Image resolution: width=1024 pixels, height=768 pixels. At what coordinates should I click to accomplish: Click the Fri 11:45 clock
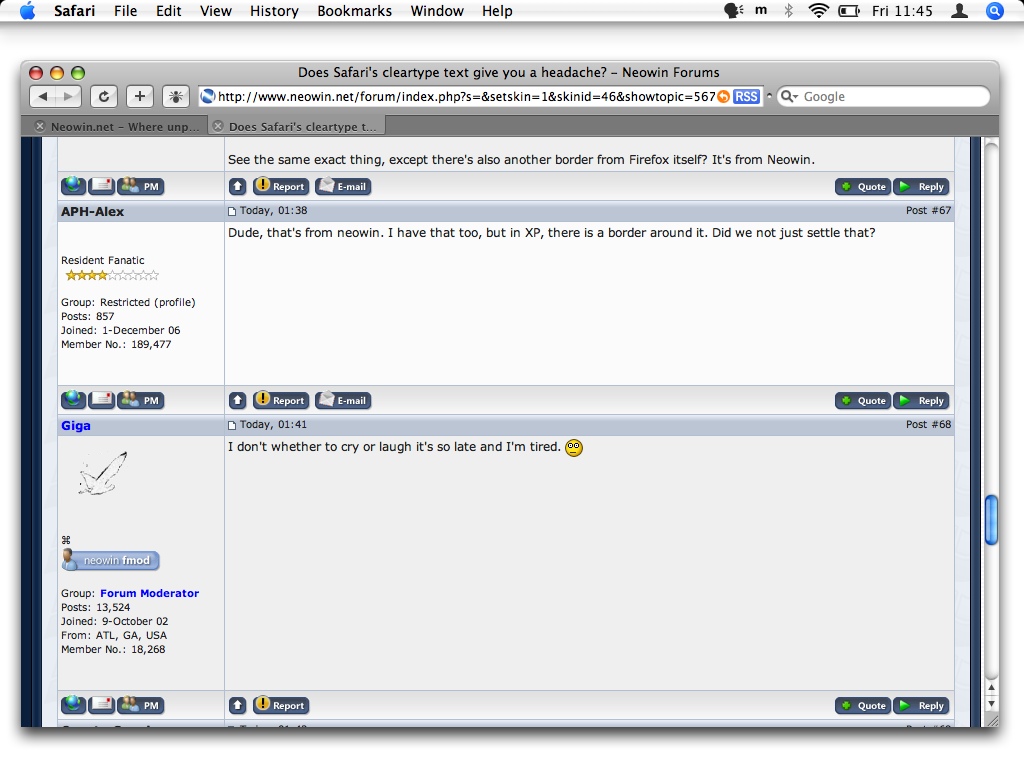coord(902,11)
